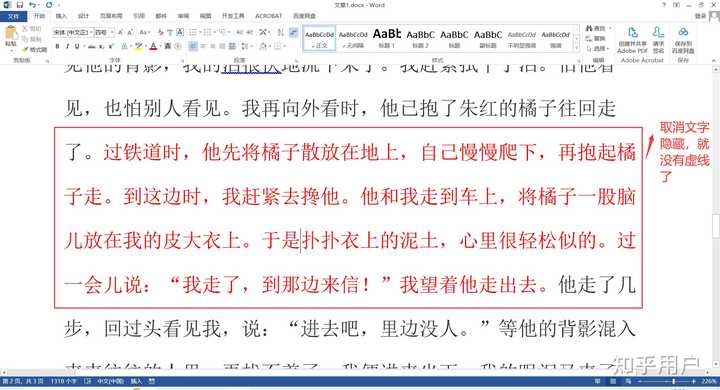Image resolution: width=720 pixels, height=390 pixels.
Task: Click the Clear Formatting eraser icon
Action: click(x=160, y=32)
